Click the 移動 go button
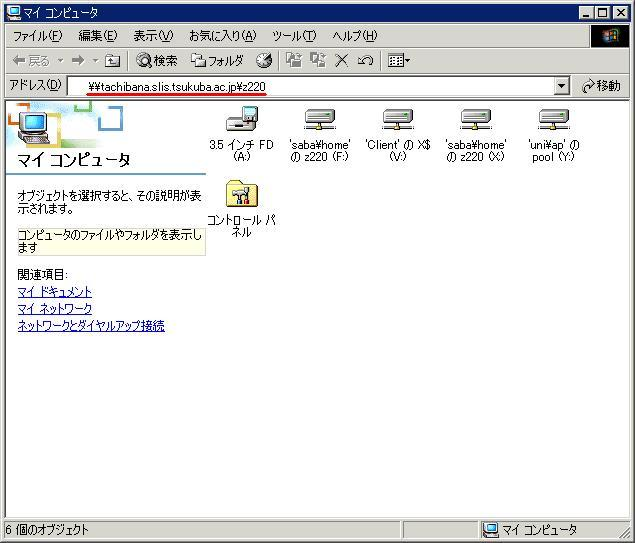 pyautogui.click(x=601, y=86)
